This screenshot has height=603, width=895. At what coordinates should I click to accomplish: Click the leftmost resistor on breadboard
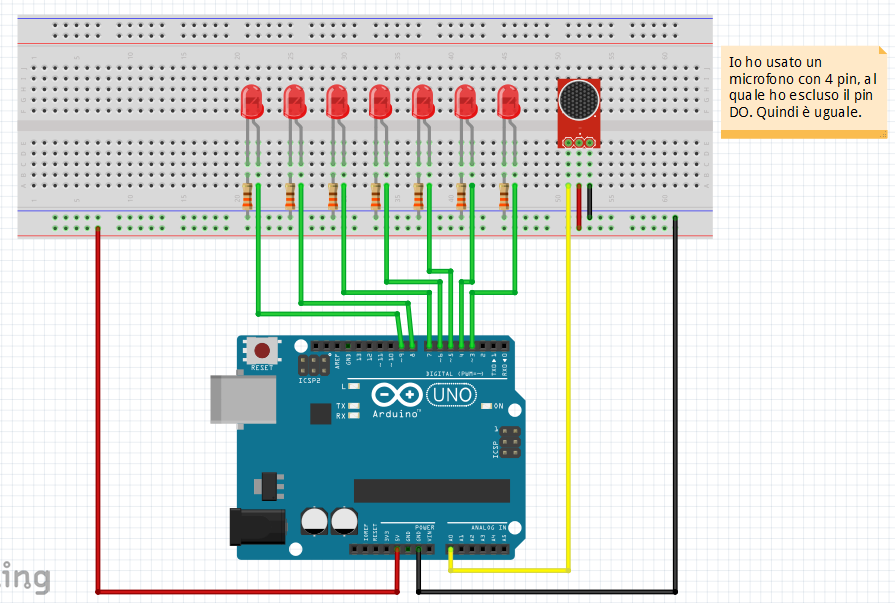tap(247, 198)
